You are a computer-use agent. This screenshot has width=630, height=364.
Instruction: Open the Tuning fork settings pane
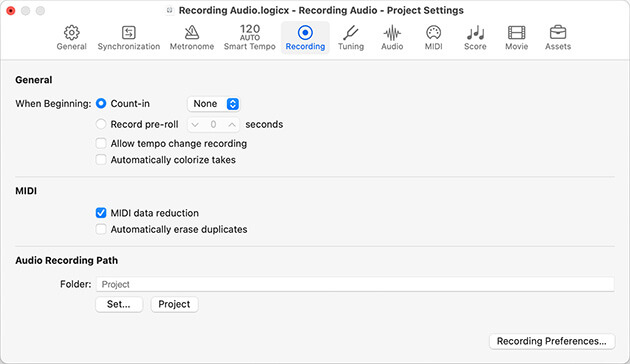coord(351,38)
